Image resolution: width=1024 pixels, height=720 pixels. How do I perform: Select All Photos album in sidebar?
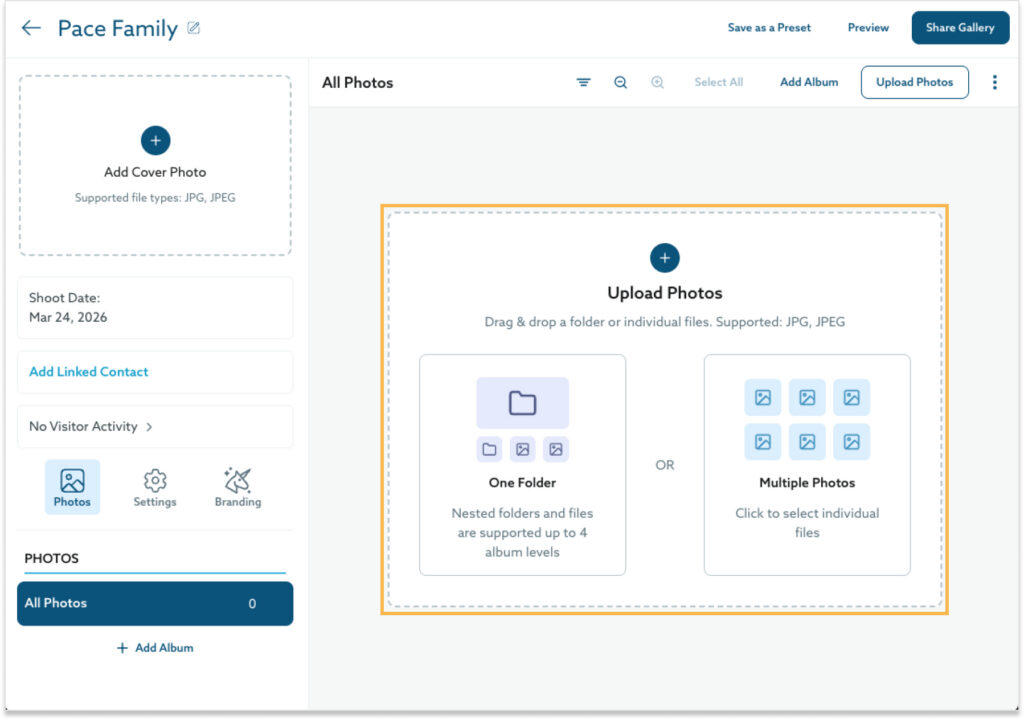[x=155, y=604]
